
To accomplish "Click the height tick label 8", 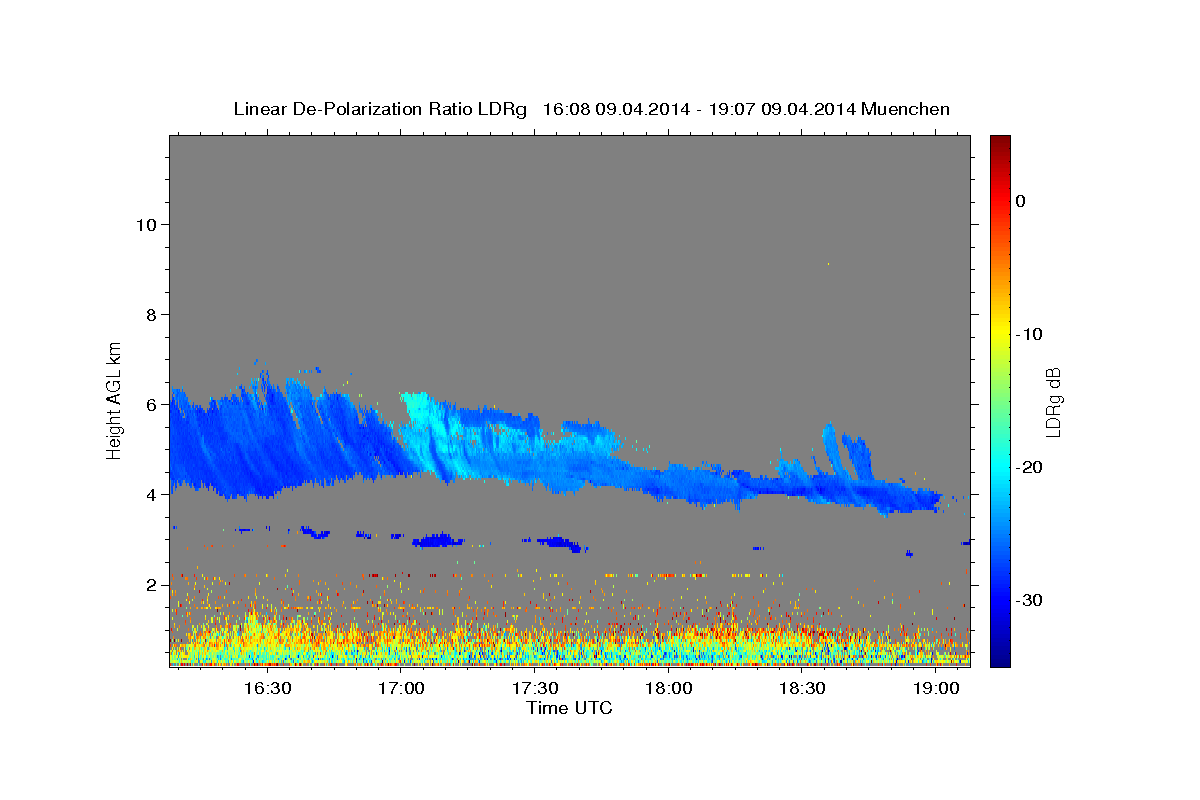I will pos(153,315).
